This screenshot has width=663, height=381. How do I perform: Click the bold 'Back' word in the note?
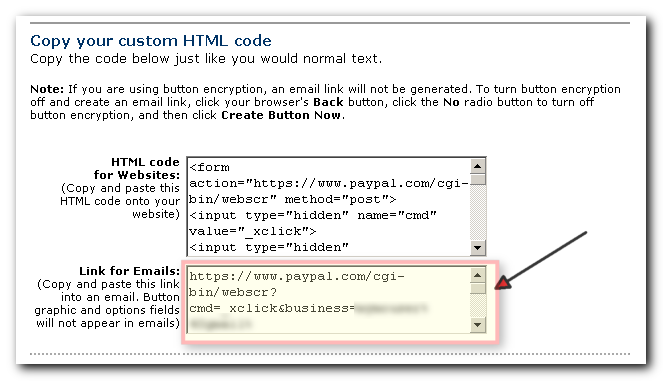(x=328, y=102)
